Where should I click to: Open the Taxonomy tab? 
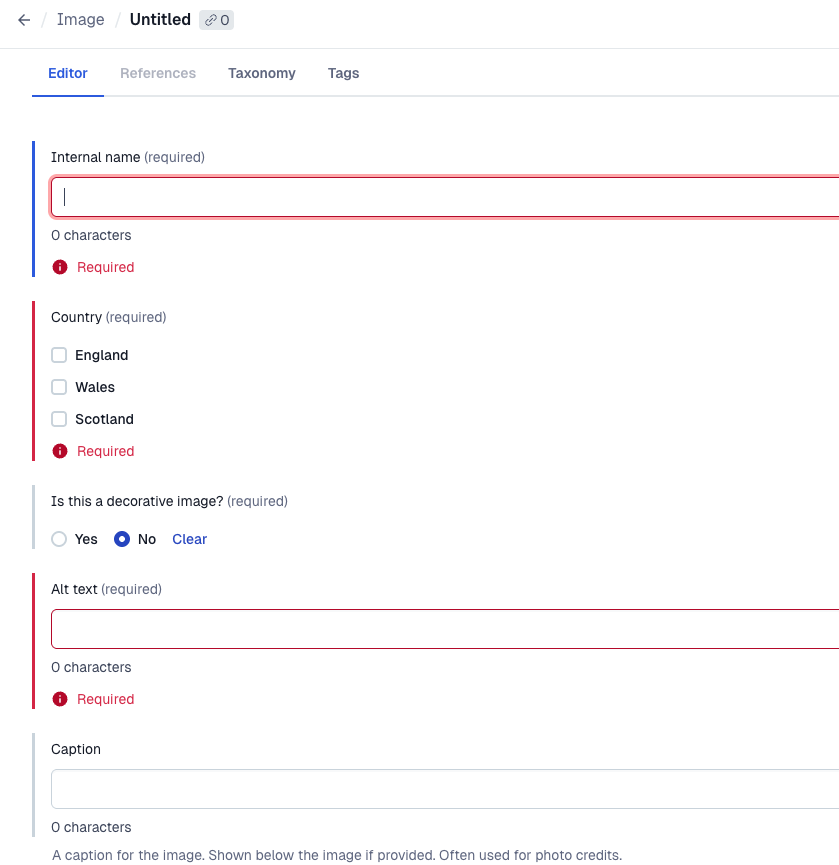261,73
